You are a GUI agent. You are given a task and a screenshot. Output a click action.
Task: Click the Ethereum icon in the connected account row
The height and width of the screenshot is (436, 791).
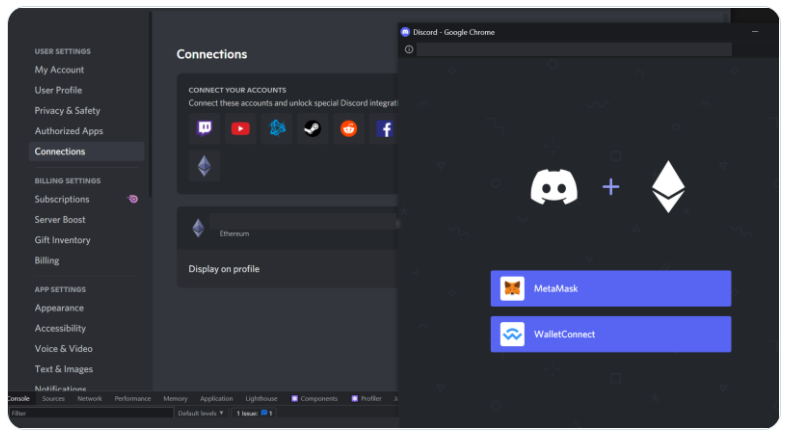coord(198,228)
